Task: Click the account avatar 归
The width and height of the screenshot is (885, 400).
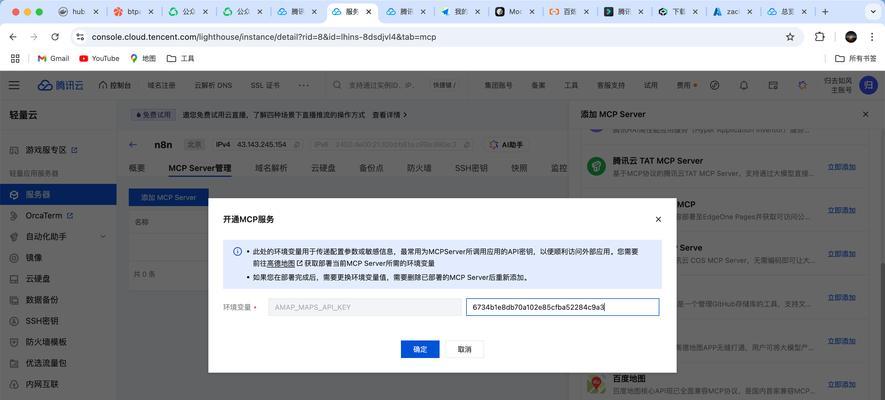Action: (868, 85)
